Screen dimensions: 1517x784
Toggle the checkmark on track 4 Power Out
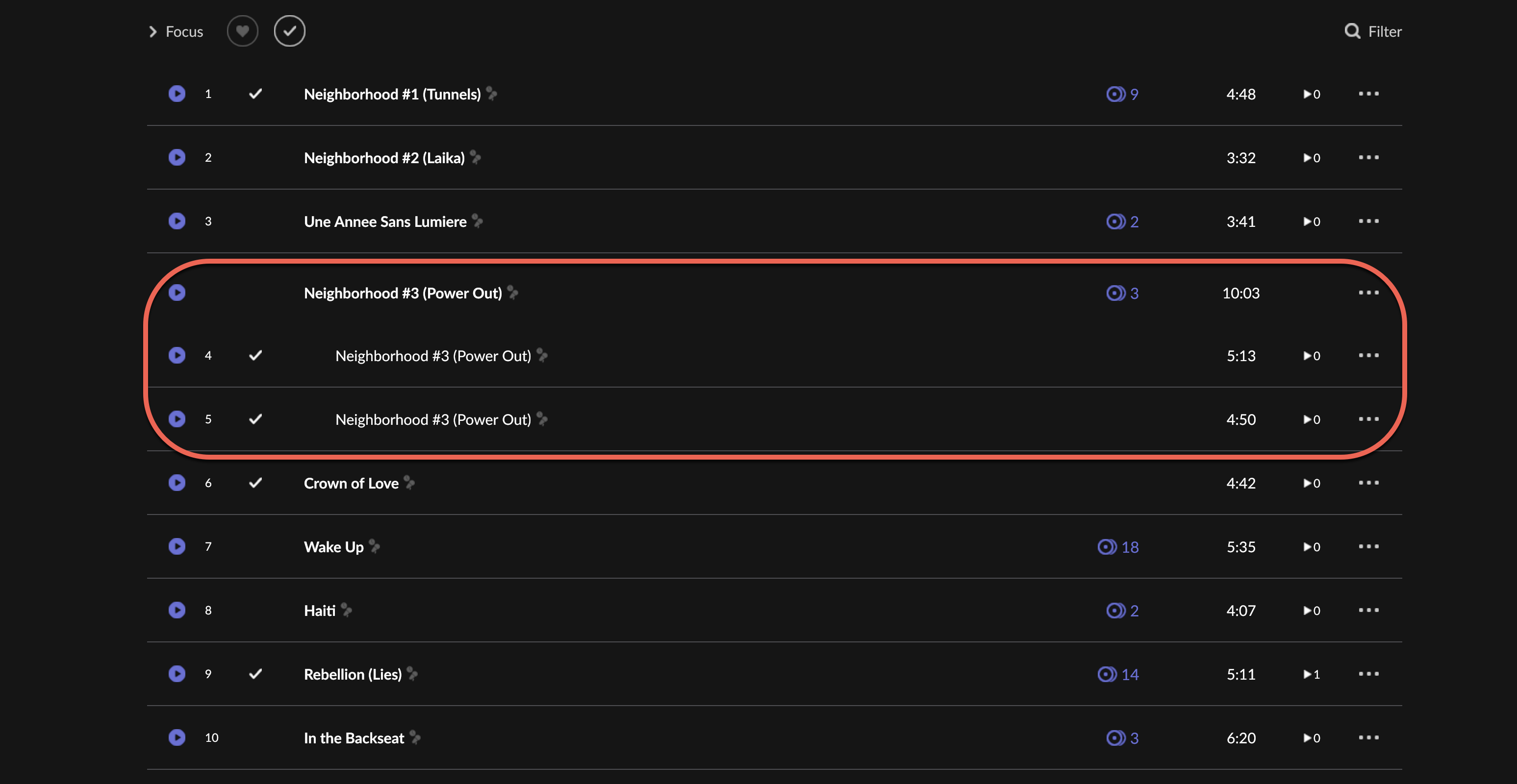click(x=255, y=355)
